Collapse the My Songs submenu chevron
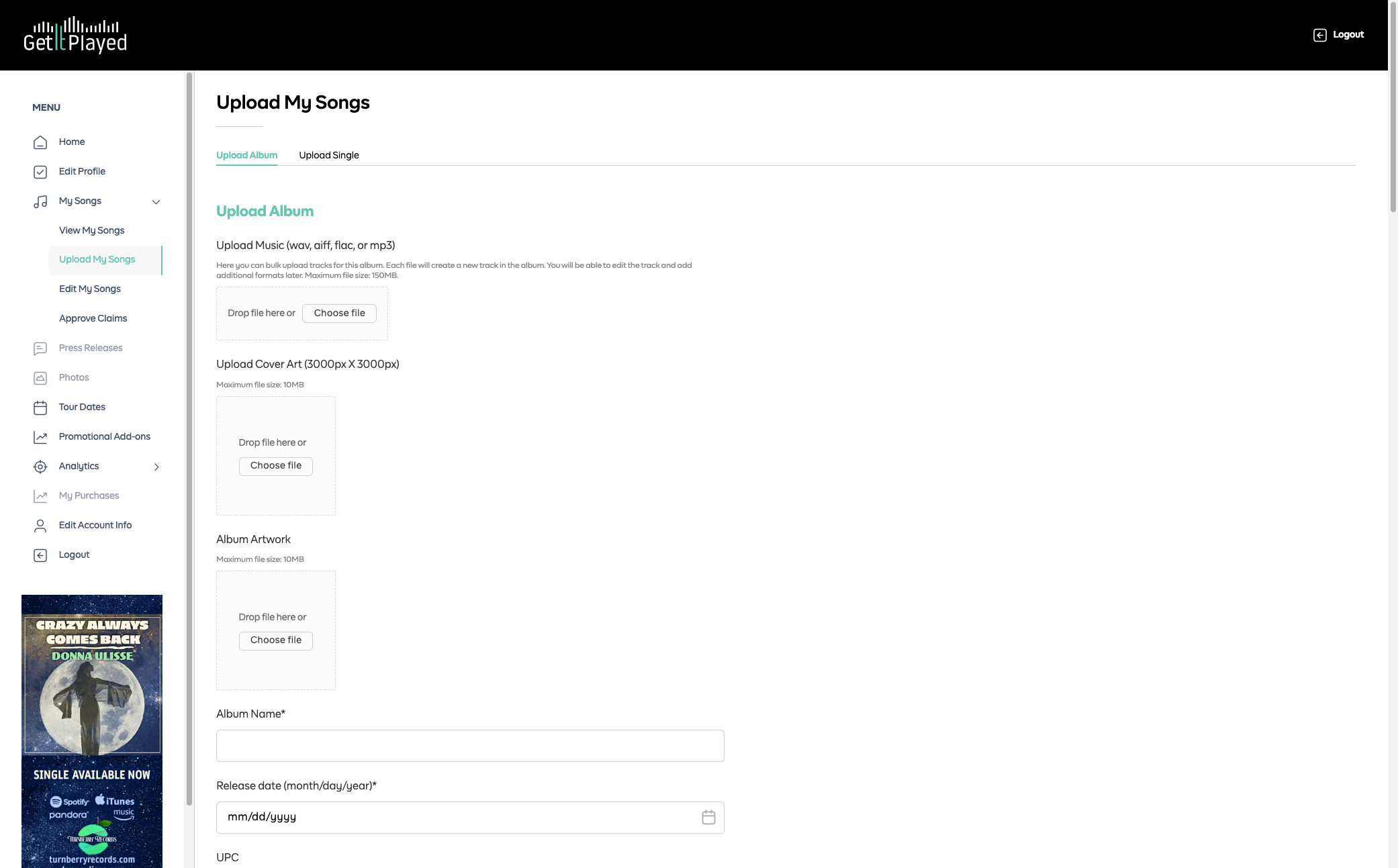This screenshot has height=868, width=1398. click(x=156, y=201)
